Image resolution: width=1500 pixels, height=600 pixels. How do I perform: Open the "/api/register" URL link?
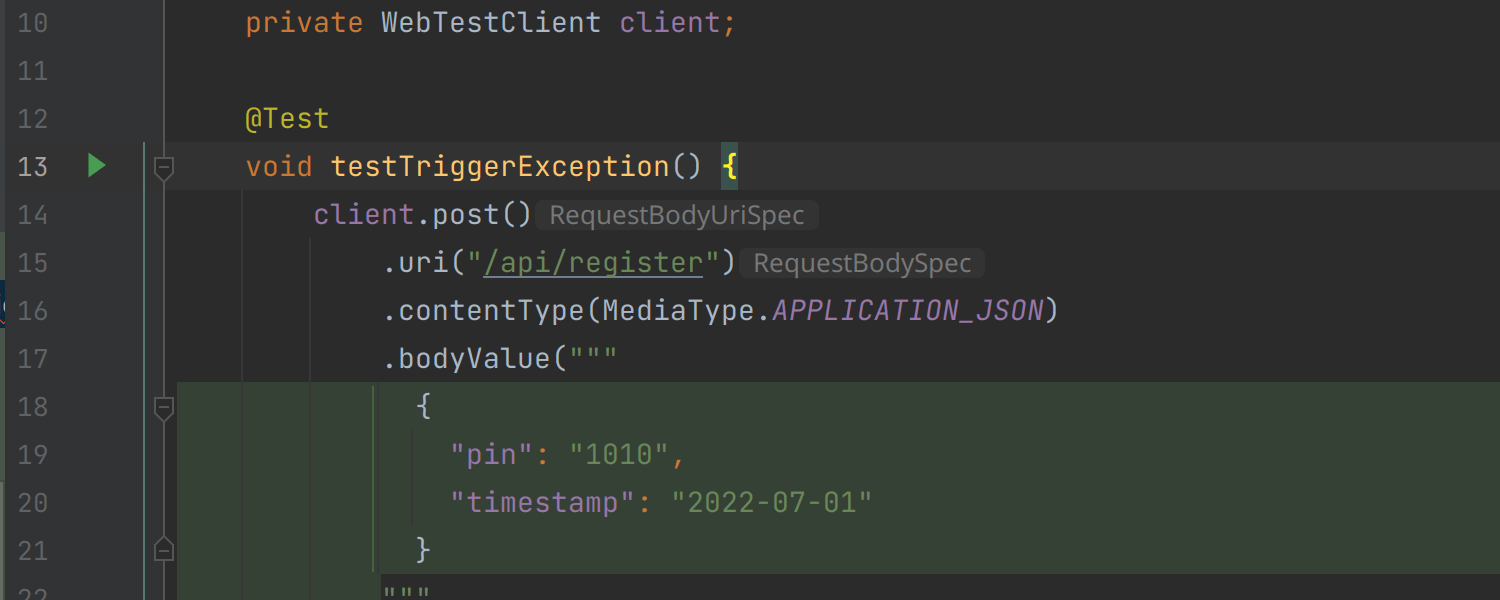pyautogui.click(x=593, y=263)
